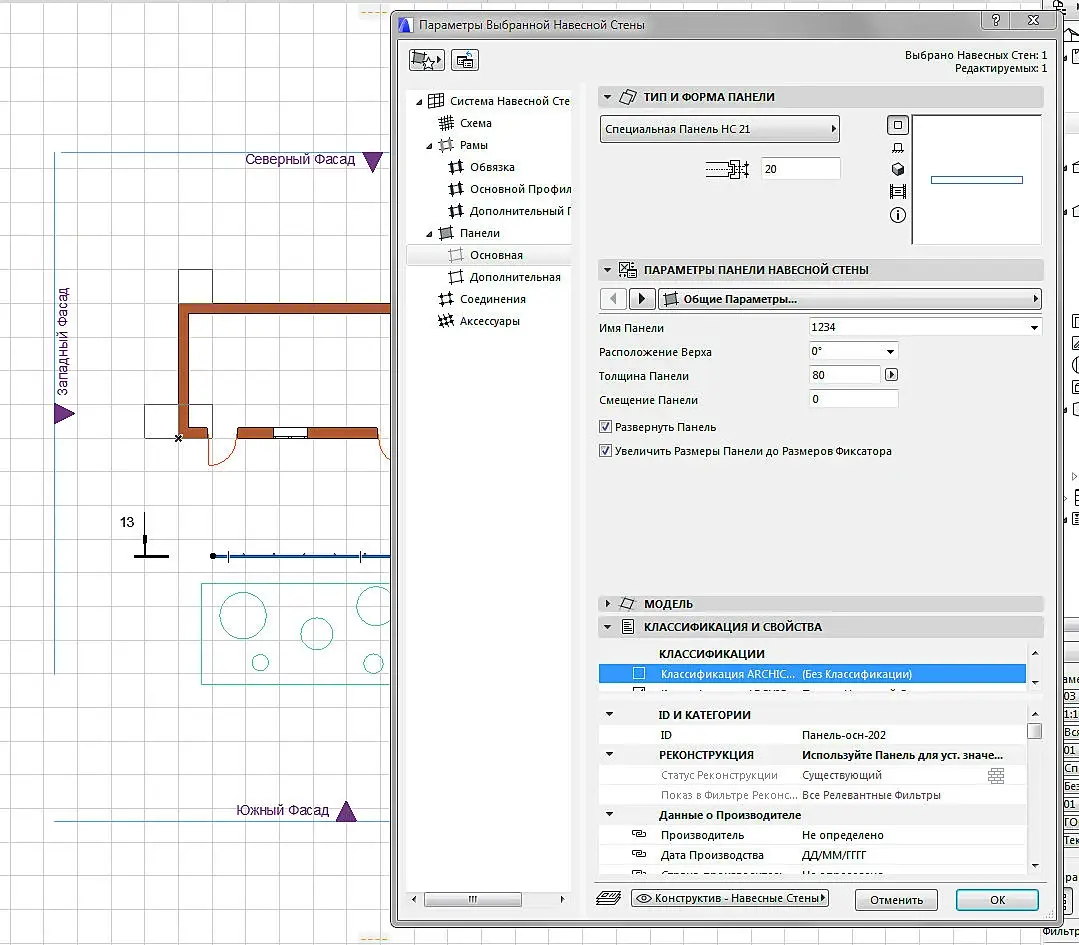Confirm settings with the OK button
The height and width of the screenshot is (945, 1079).
point(996,899)
